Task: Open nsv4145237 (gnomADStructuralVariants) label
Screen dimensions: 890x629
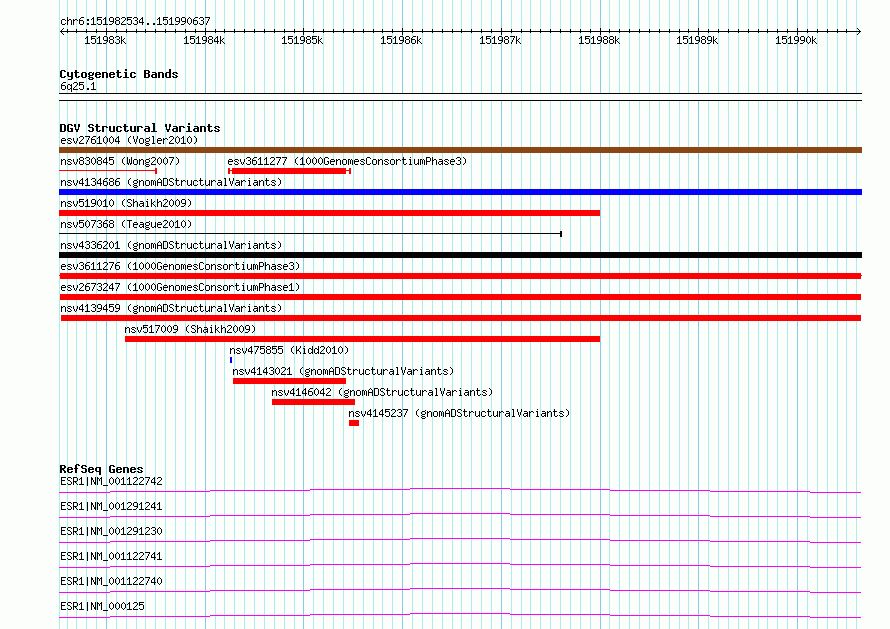Action: (x=459, y=413)
